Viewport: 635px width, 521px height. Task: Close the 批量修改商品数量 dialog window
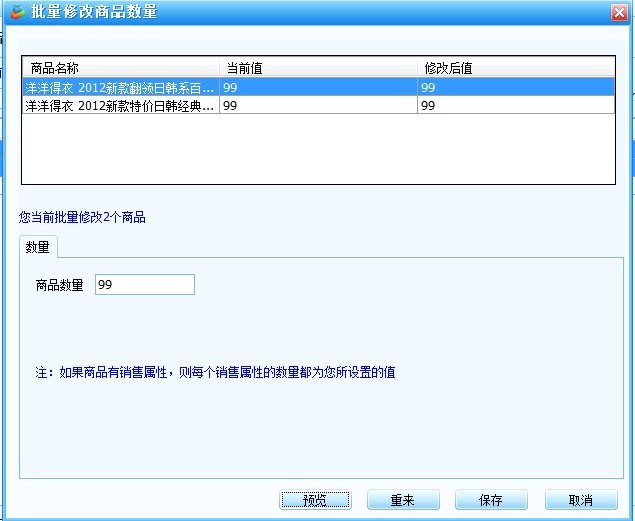[619, 13]
